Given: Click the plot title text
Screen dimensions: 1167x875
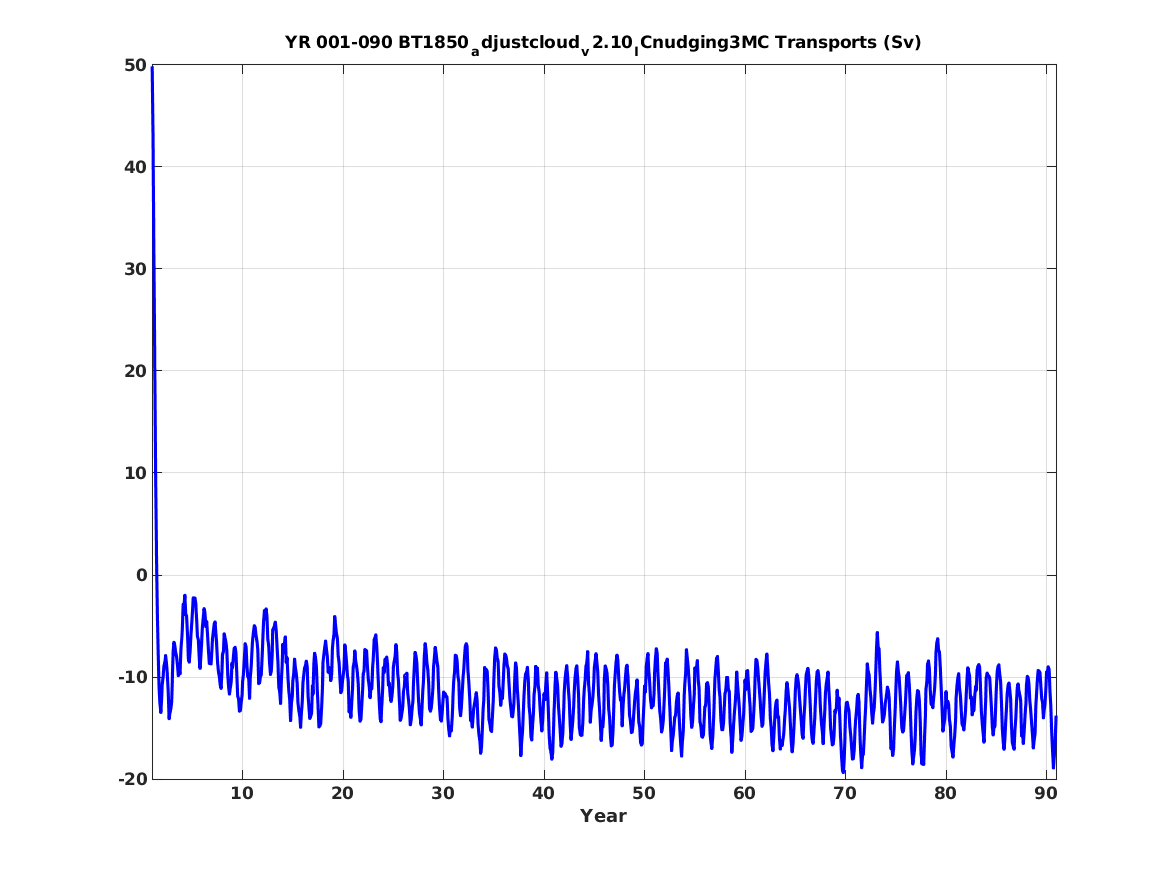Looking at the screenshot, I should pyautogui.click(x=603, y=44).
